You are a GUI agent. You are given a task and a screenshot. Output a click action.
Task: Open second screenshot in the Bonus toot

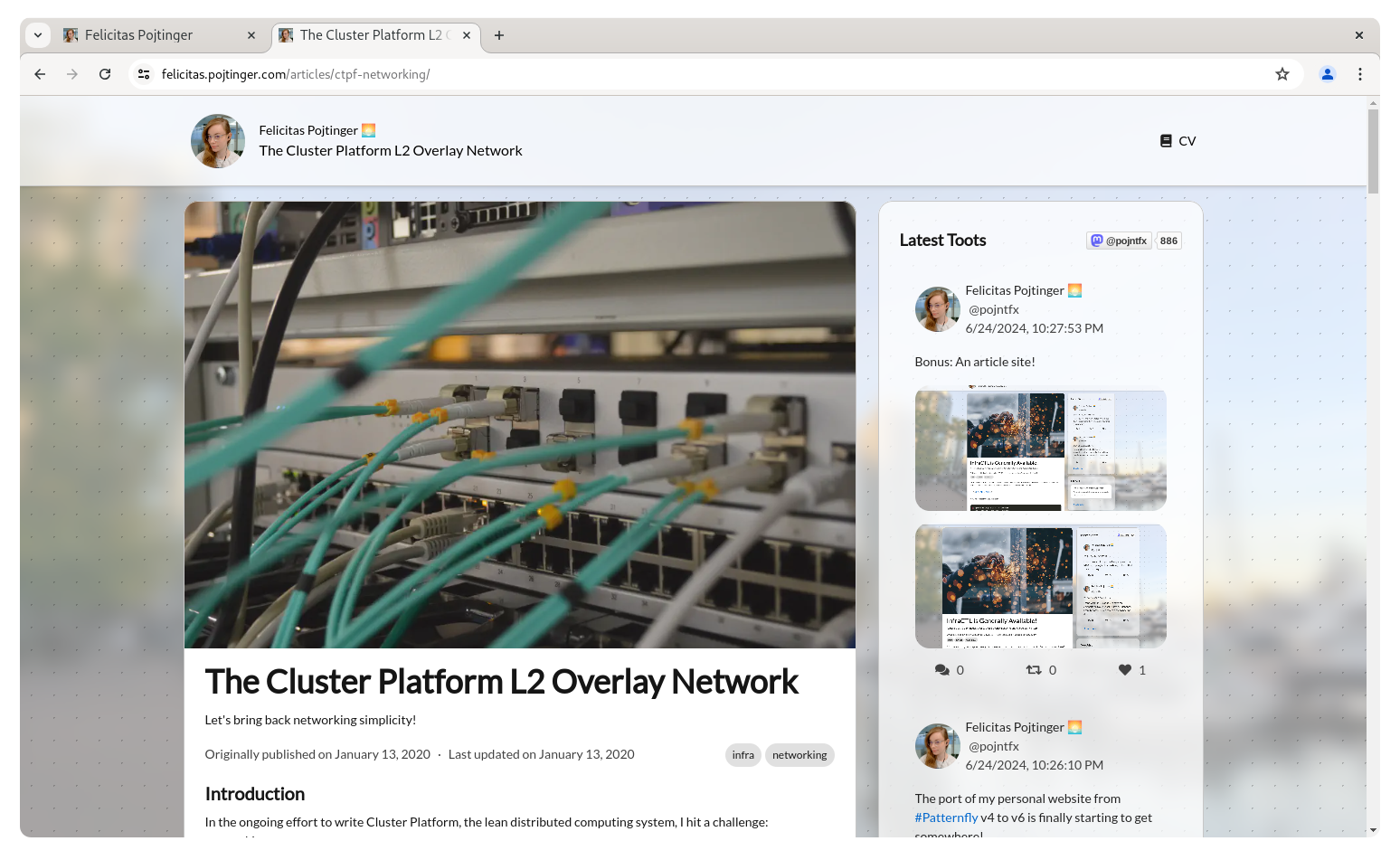point(1041,586)
